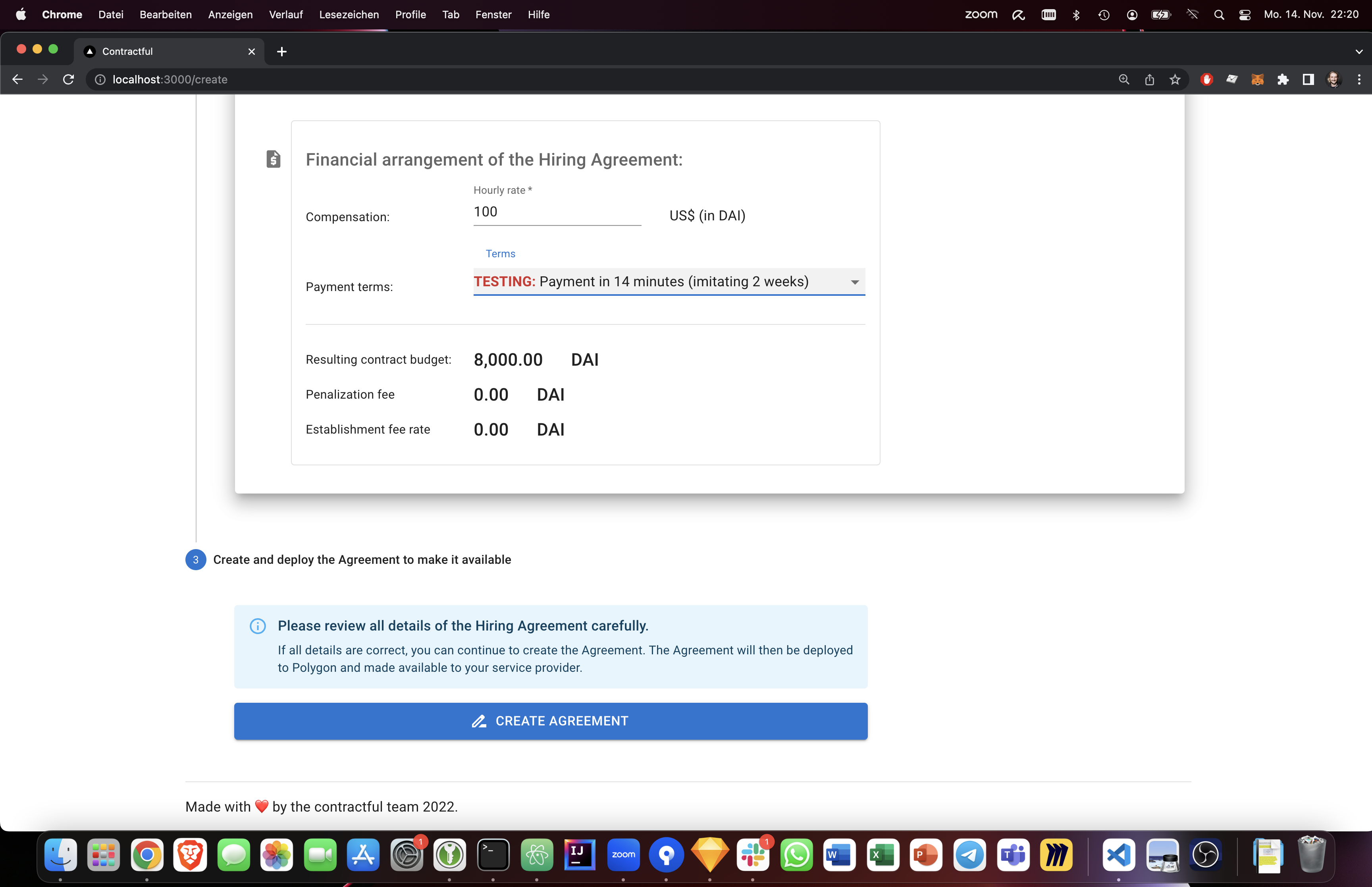Click the MetaMask fox extension icon
The width and height of the screenshot is (1372, 887).
[1257, 79]
